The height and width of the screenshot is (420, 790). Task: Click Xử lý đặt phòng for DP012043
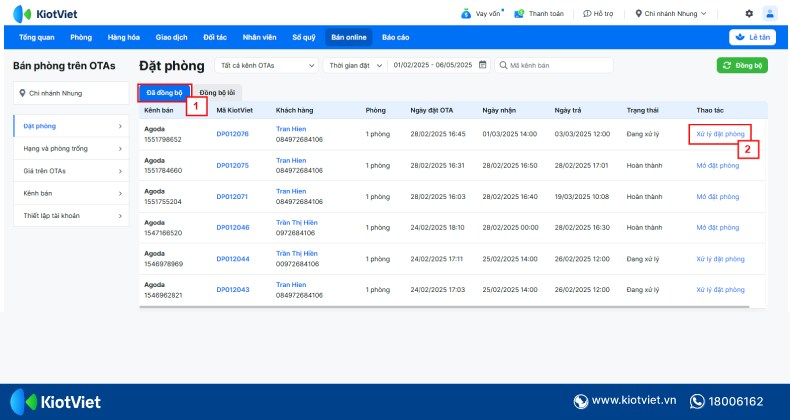click(x=720, y=290)
